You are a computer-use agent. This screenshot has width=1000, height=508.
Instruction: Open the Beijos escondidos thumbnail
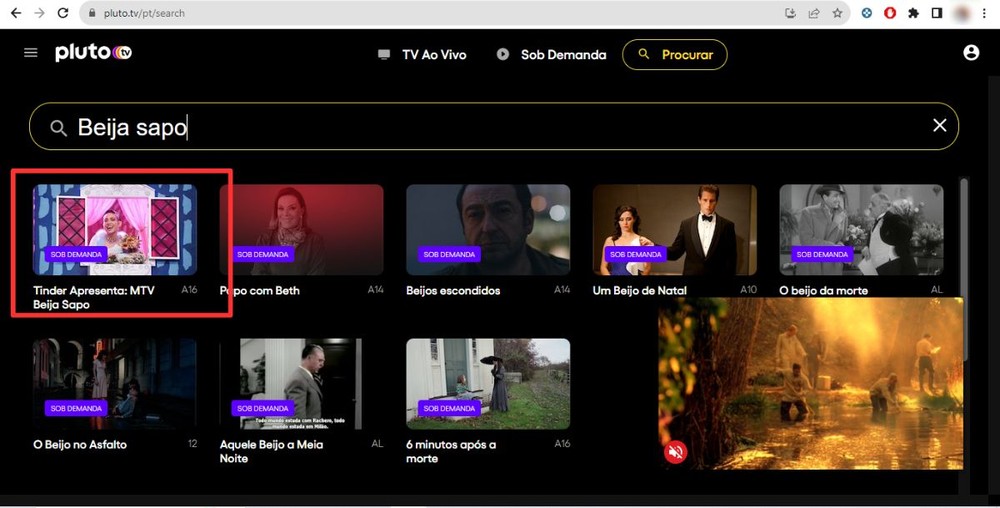click(488, 229)
